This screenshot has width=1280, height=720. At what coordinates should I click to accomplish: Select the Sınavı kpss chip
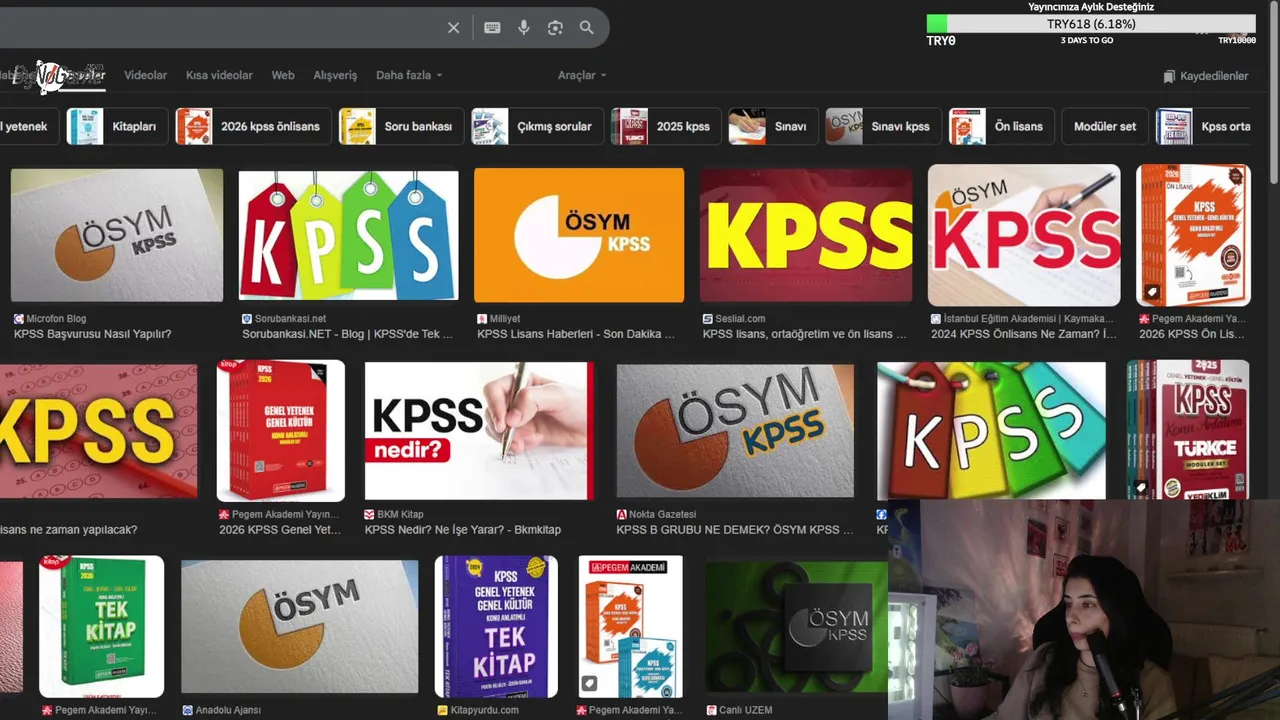point(883,127)
